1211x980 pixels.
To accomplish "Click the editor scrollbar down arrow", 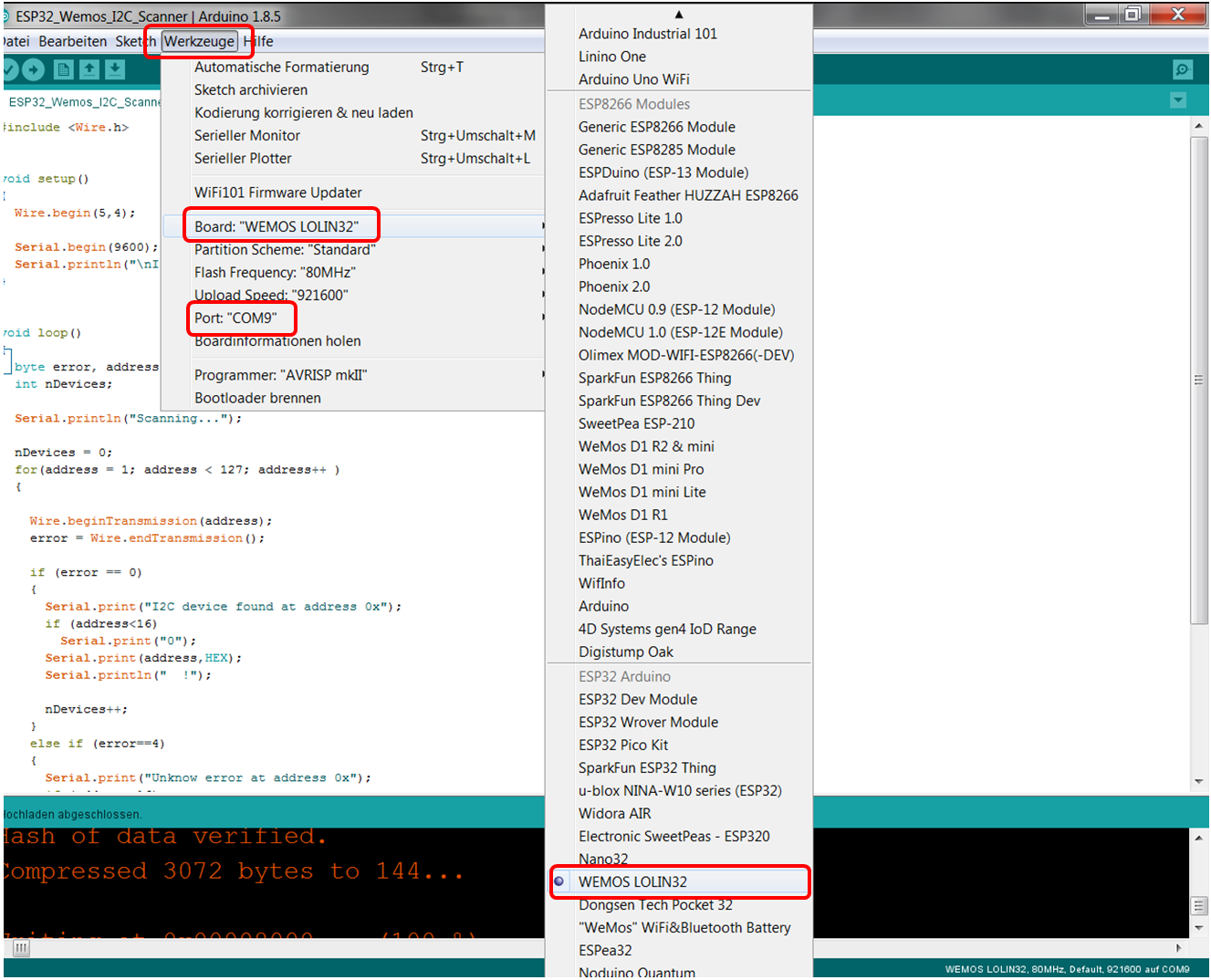I will point(1198,782).
